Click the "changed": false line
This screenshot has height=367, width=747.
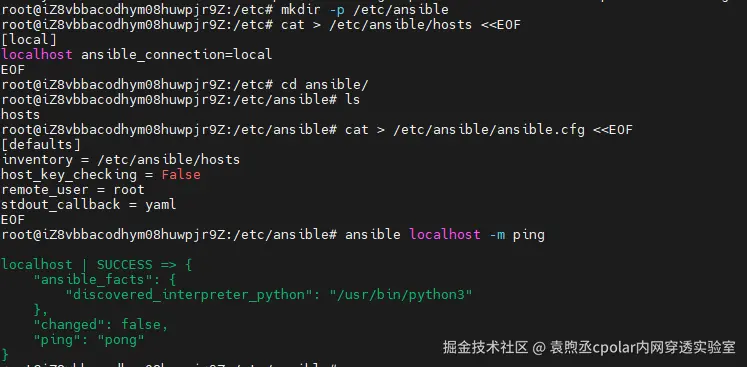pos(101,325)
